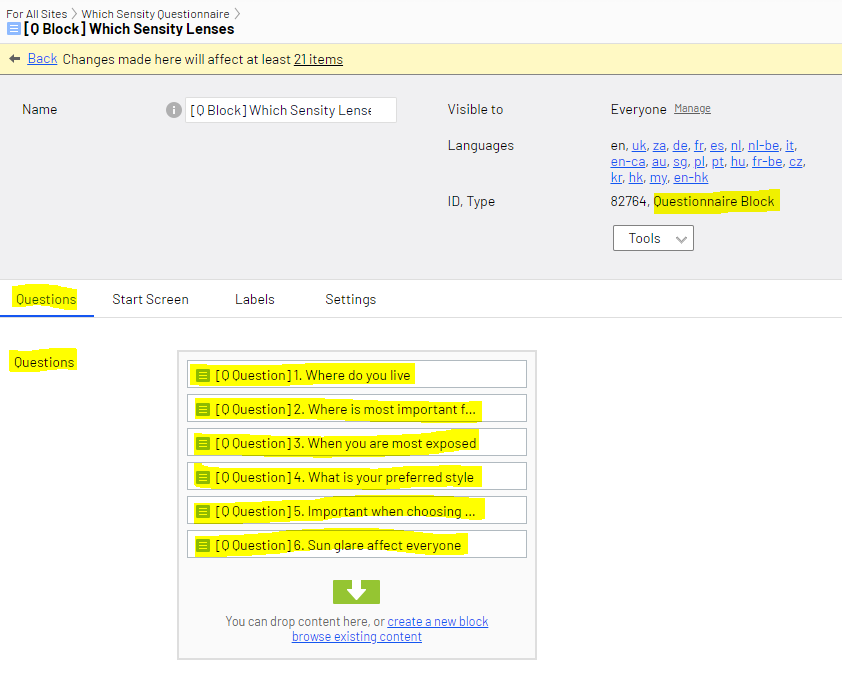This screenshot has height=693, width=842.
Task: Click For All Sites breadcrumb
Action: click(37, 14)
